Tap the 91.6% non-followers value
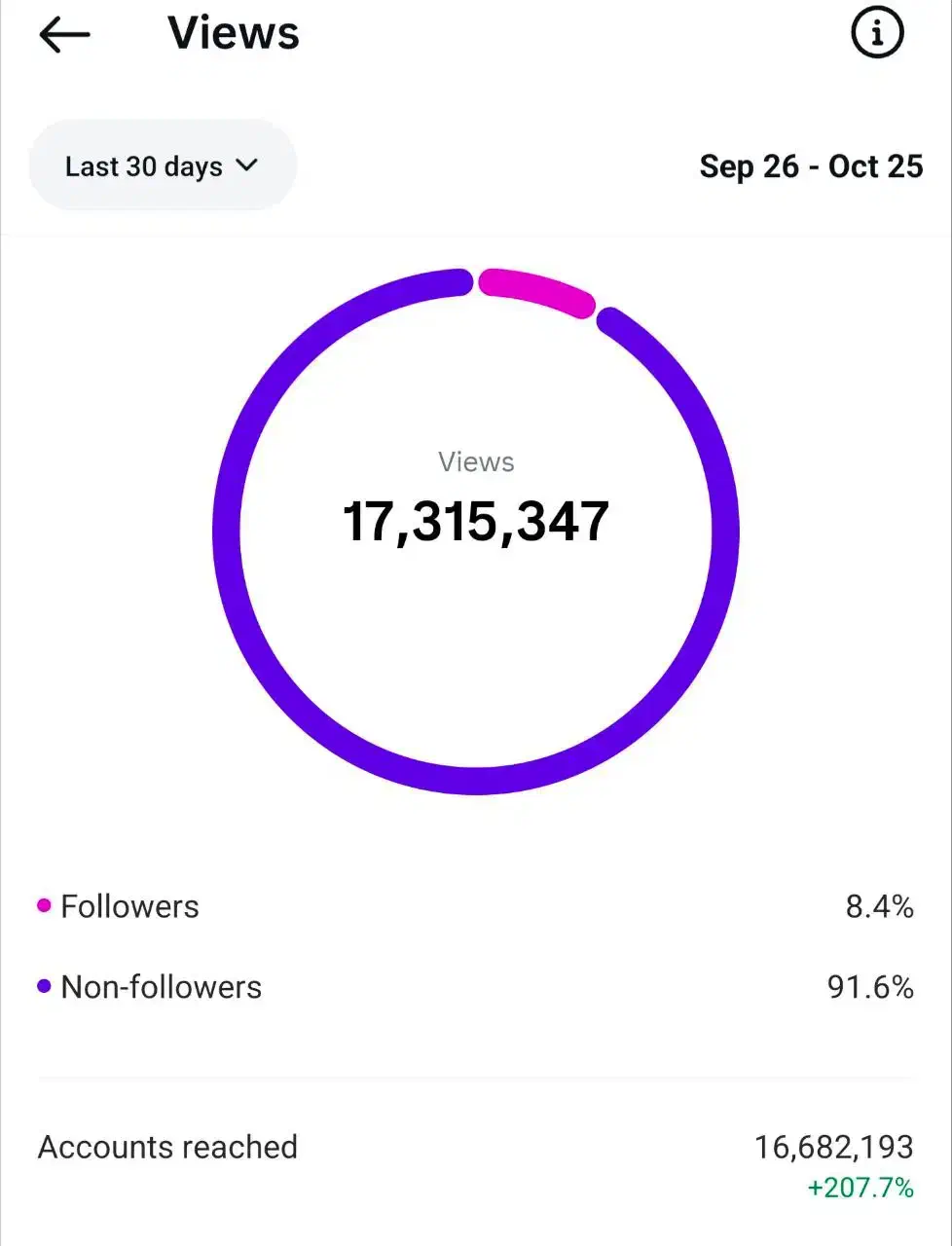 (870, 987)
